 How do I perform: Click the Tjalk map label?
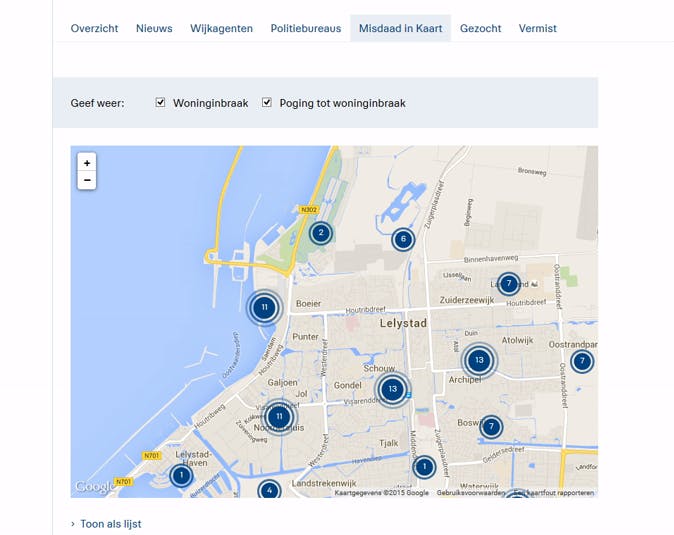(389, 443)
